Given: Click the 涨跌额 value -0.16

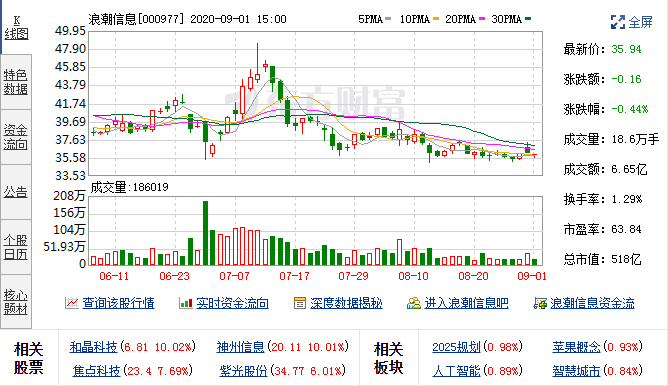Looking at the screenshot, I should tap(626, 79).
